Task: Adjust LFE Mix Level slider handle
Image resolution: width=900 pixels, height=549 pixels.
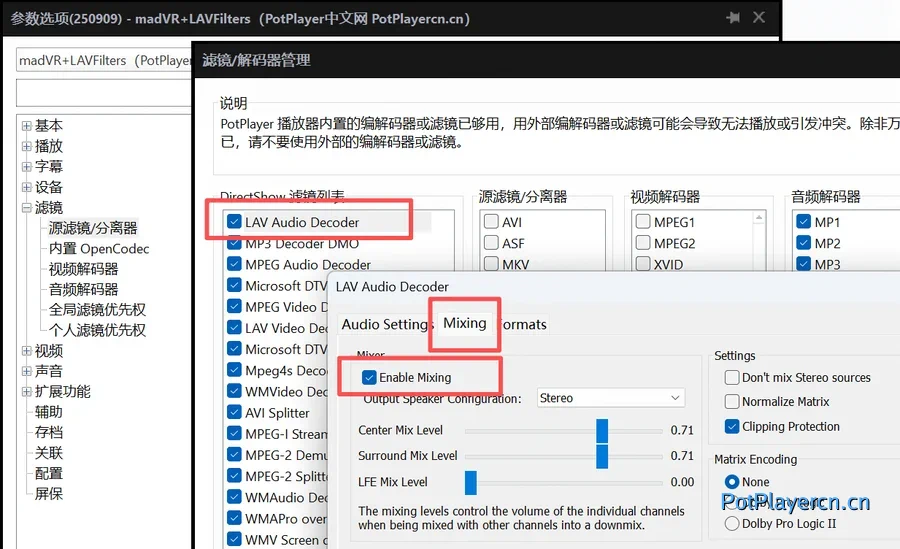Action: tap(471, 482)
